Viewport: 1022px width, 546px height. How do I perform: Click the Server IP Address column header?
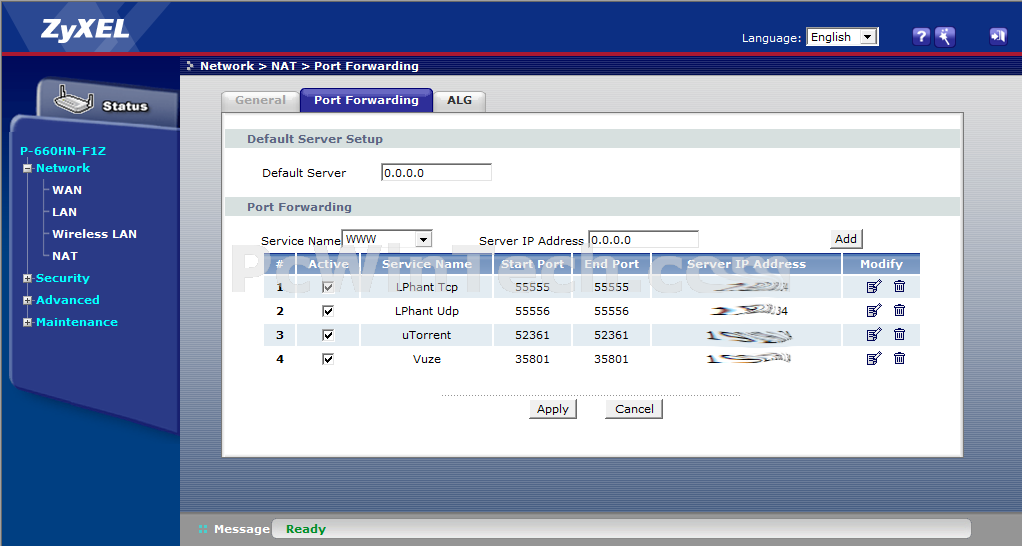[746, 264]
